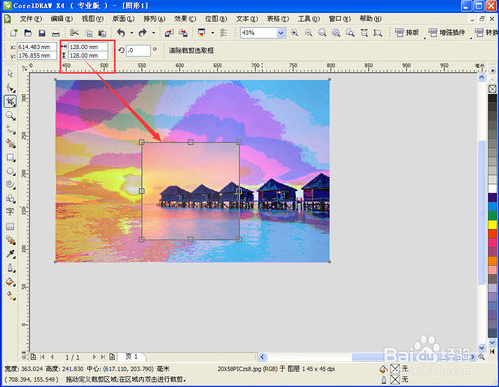Screen dimensions: 499x387
Task: Go to the first page arrow
Action: tap(42, 357)
